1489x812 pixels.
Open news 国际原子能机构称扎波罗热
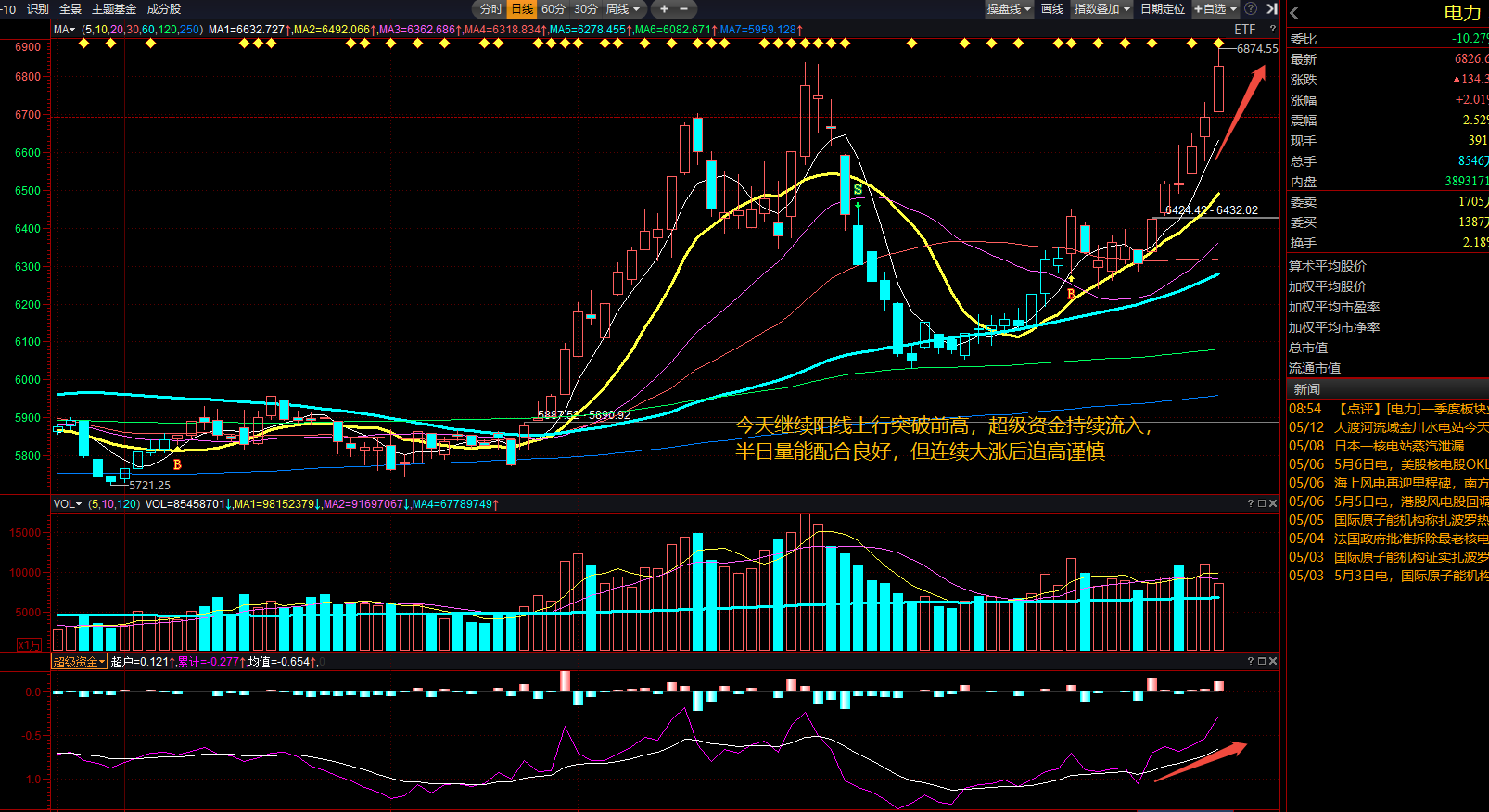coord(1389,520)
